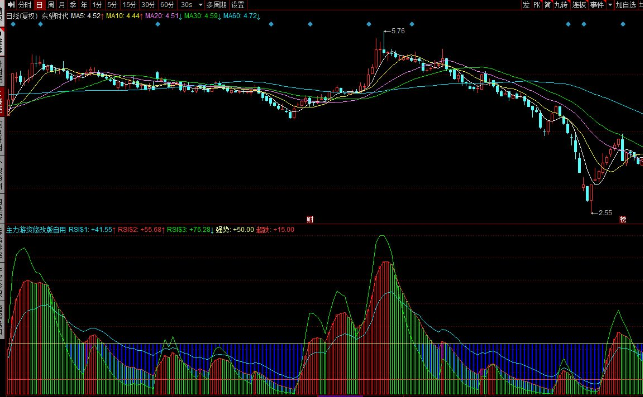Select the 周 weekly period tab
643x397 pixels.
(x=51, y=5)
